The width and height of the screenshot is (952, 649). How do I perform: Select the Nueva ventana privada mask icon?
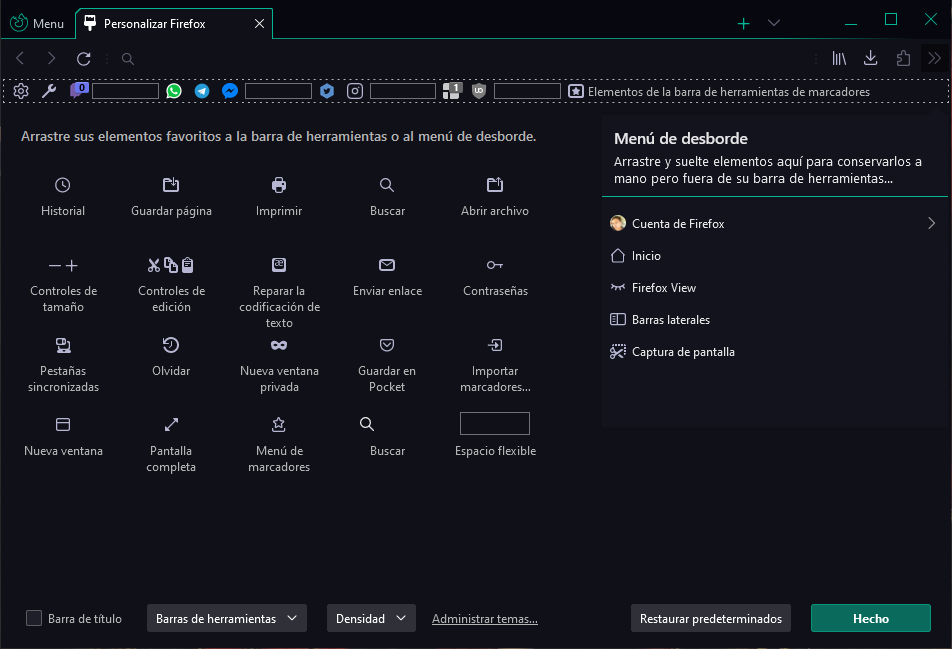(279, 345)
